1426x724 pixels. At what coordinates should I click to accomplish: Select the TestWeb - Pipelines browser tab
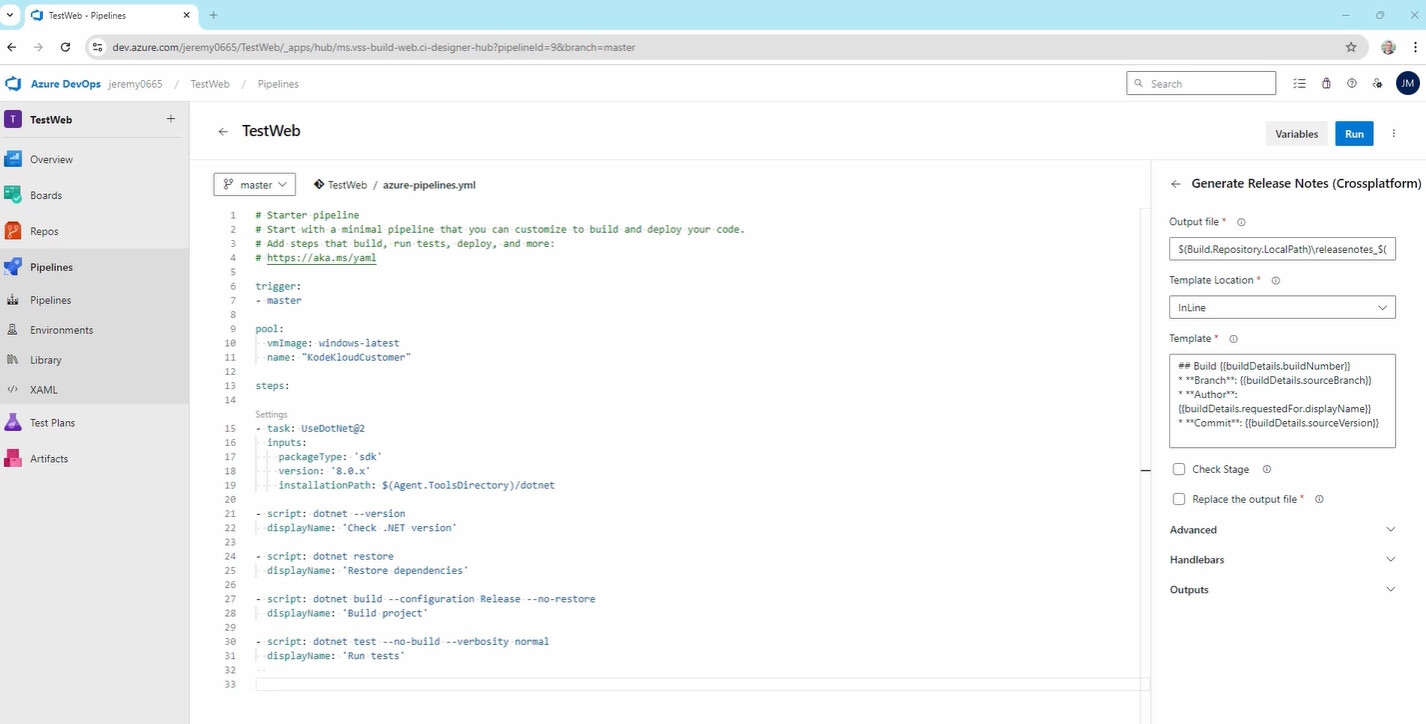(x=110, y=15)
